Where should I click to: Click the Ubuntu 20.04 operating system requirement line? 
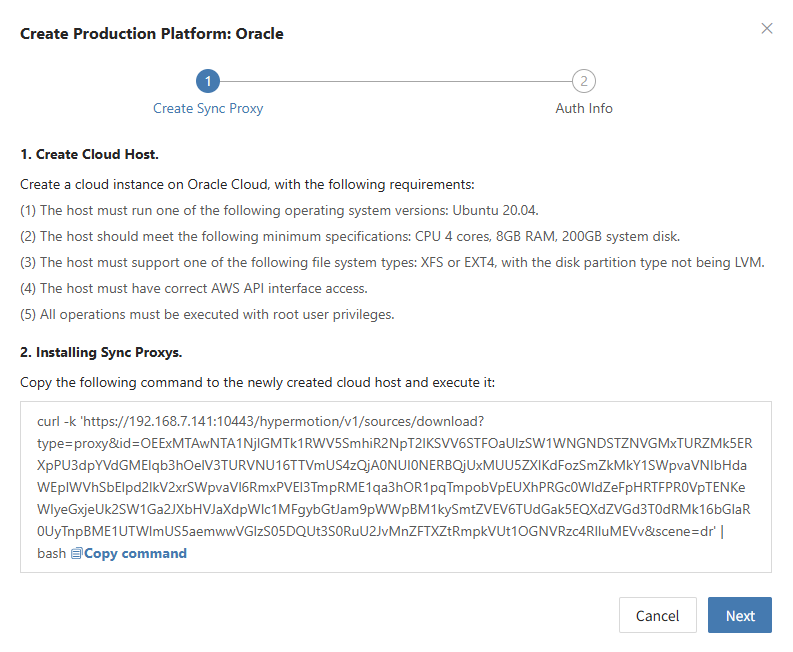click(279, 210)
